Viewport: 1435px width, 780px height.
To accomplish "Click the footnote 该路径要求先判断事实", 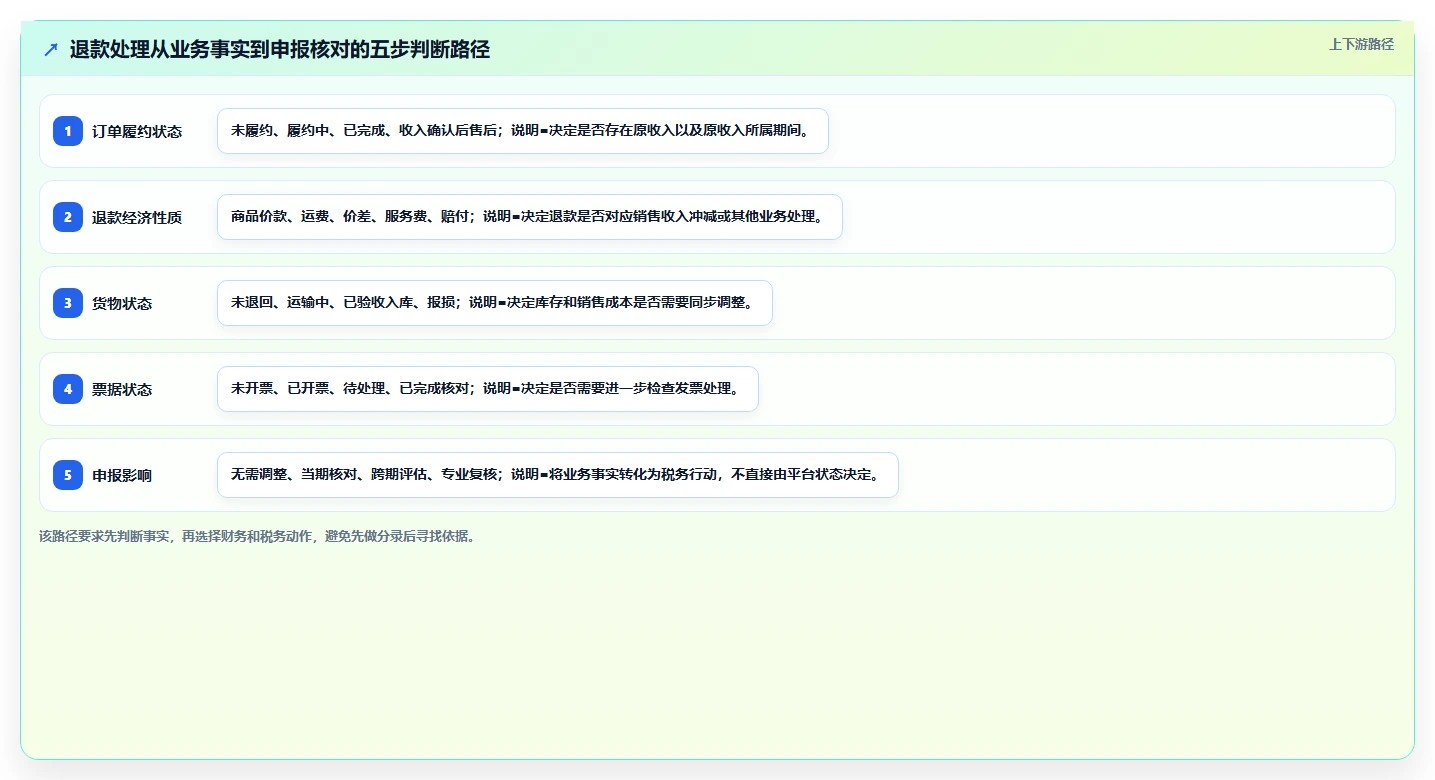I will coord(259,536).
